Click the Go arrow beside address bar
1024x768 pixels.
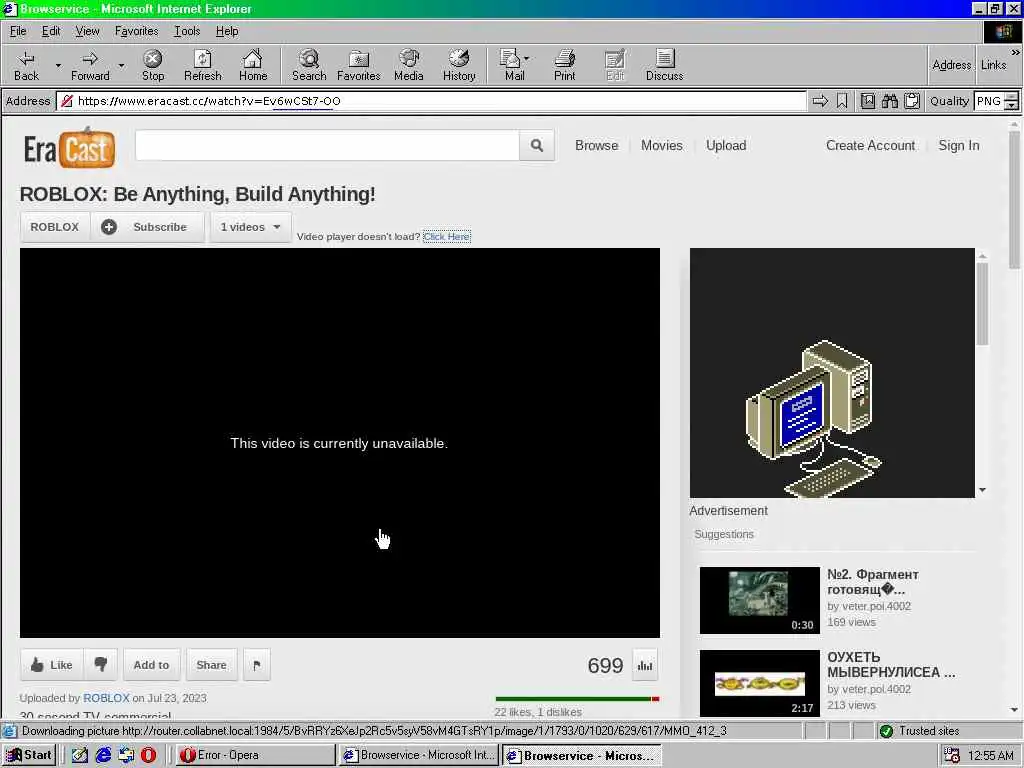(820, 101)
